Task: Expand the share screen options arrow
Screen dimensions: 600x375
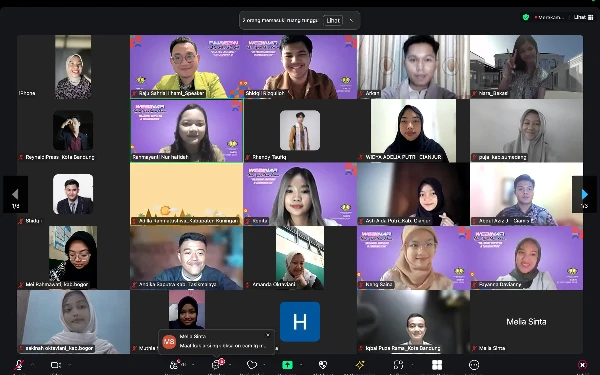Action: [x=301, y=365]
